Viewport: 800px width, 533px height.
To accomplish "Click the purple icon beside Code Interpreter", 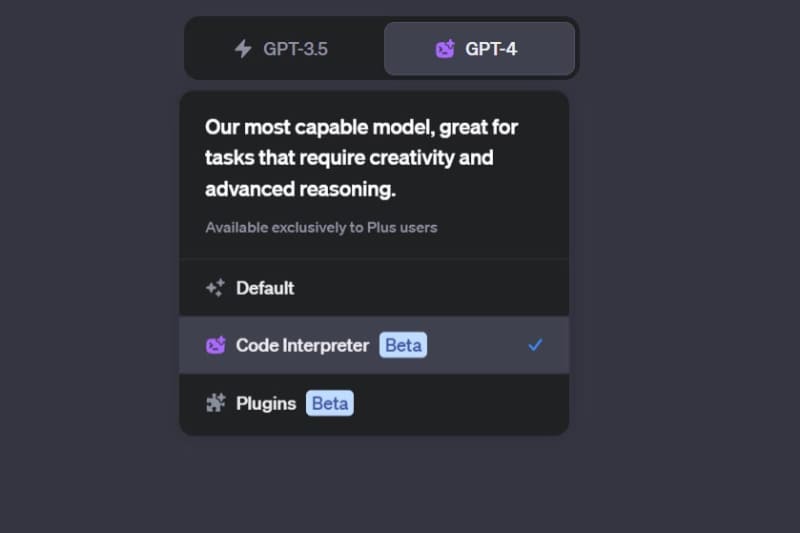I will point(215,346).
